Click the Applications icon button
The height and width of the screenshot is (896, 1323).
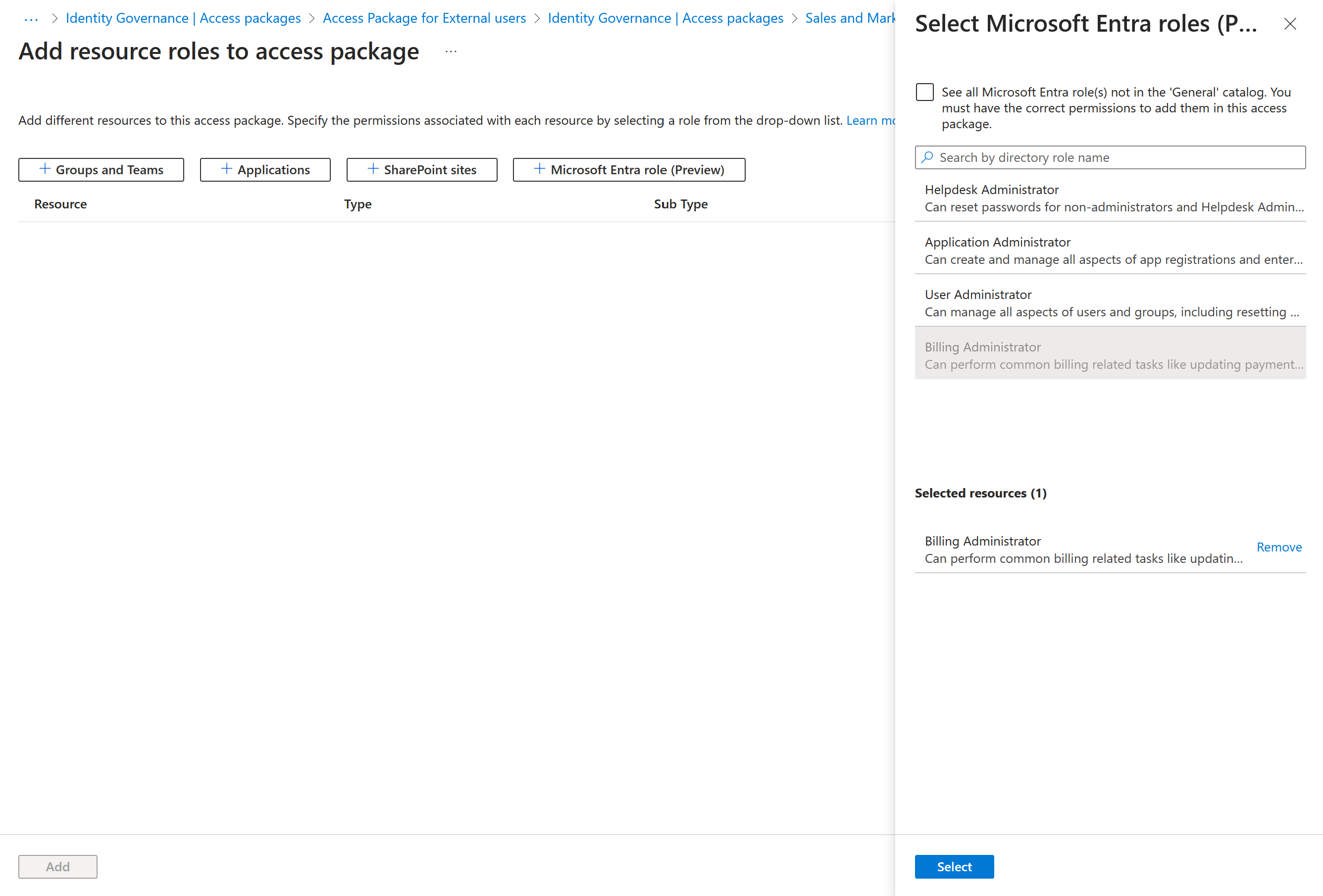coord(266,169)
